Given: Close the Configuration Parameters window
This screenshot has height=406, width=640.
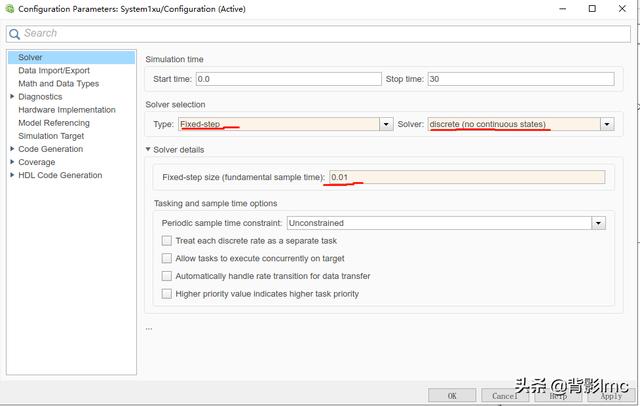Looking at the screenshot, I should click(622, 9).
